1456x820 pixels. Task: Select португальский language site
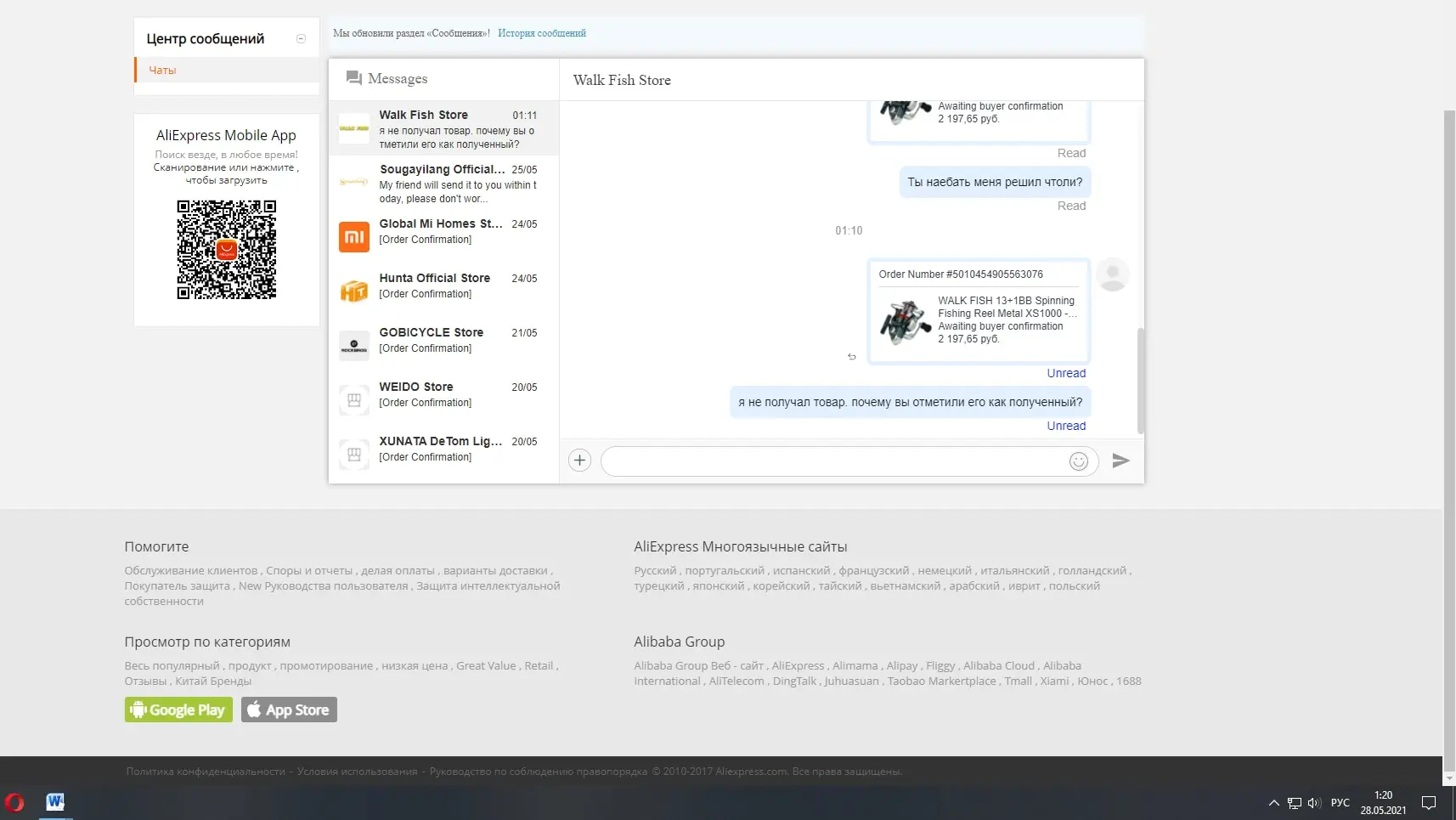pyautogui.click(x=725, y=571)
